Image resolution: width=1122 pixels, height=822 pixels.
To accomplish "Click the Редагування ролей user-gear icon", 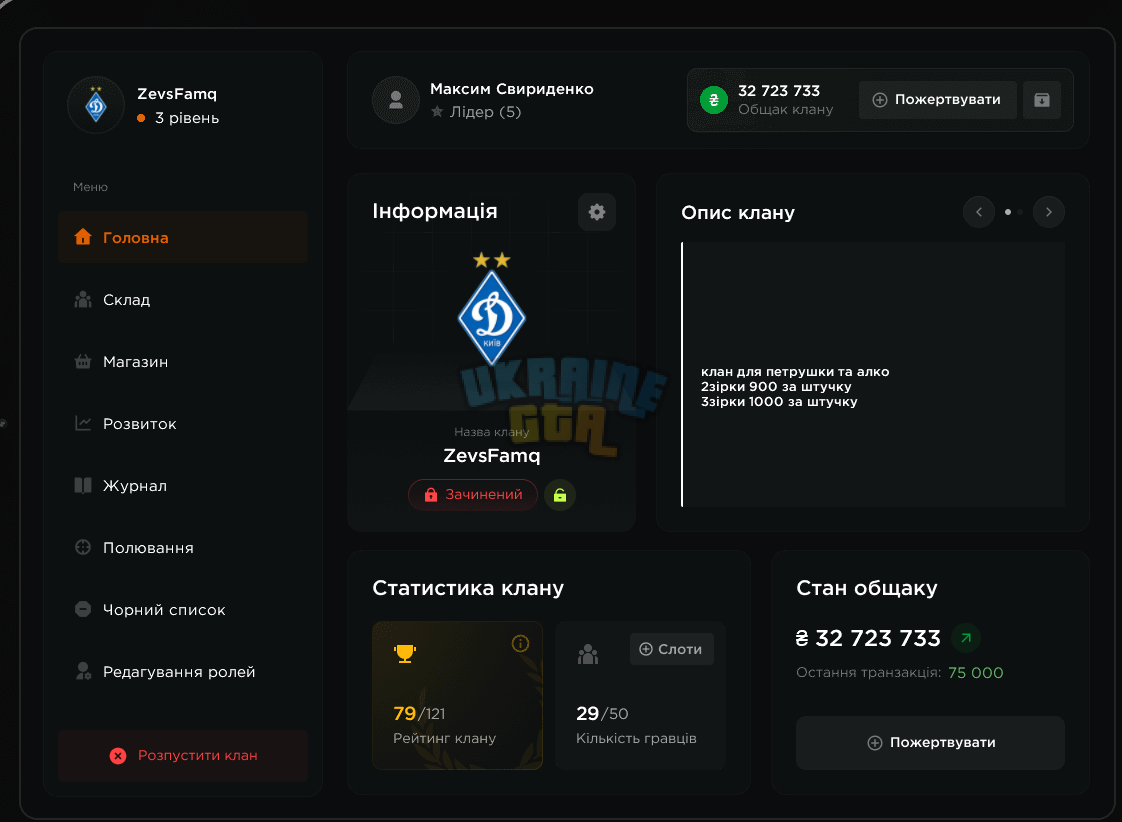I will click(83, 671).
